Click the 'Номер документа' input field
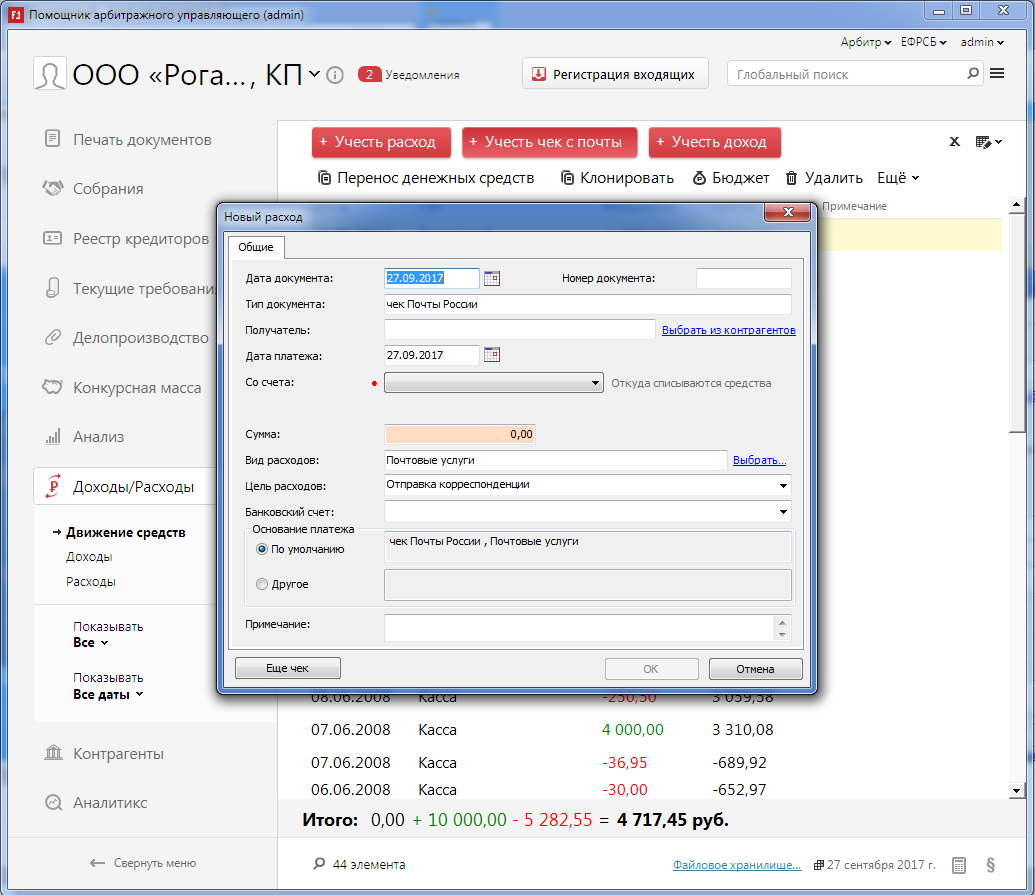 pyautogui.click(x=743, y=278)
